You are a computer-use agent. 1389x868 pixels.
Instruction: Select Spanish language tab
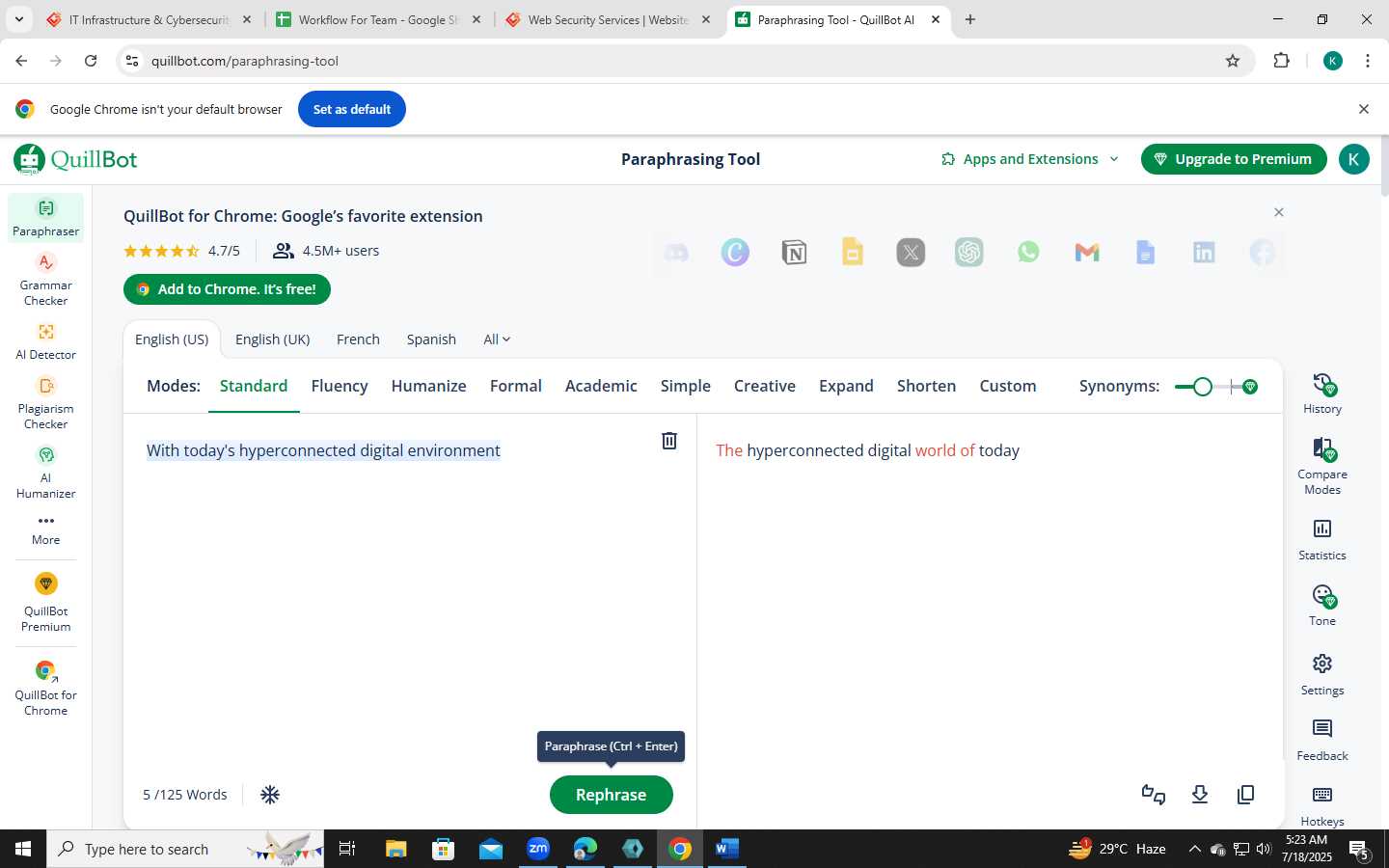point(431,339)
